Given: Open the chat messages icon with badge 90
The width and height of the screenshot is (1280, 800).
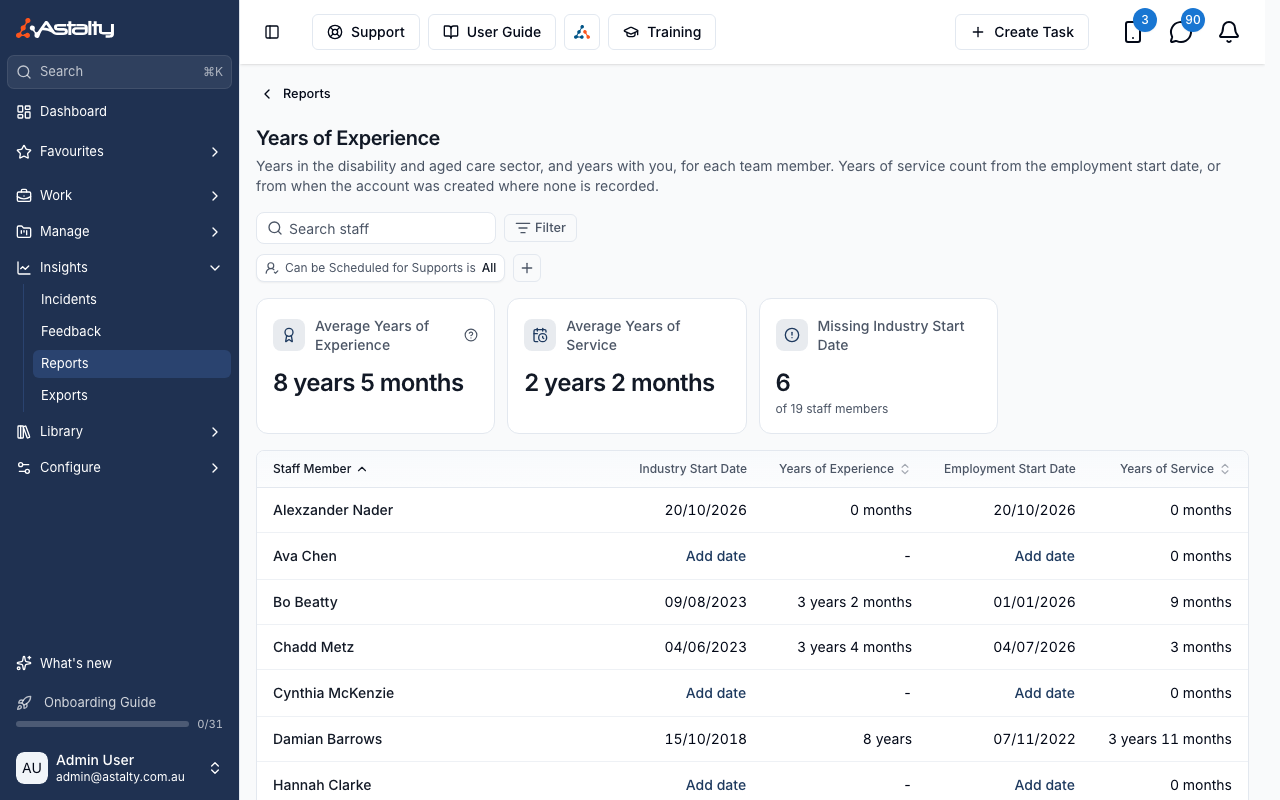Looking at the screenshot, I should pyautogui.click(x=1181, y=32).
